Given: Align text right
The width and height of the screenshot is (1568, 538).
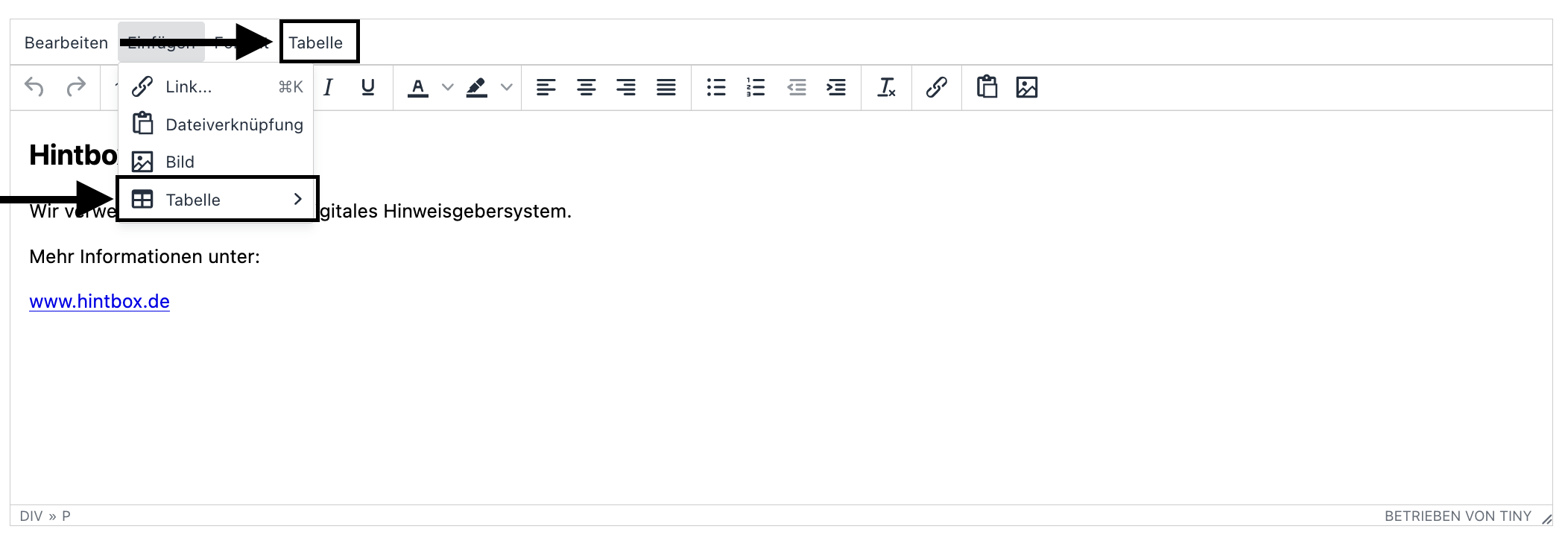Looking at the screenshot, I should 626,87.
